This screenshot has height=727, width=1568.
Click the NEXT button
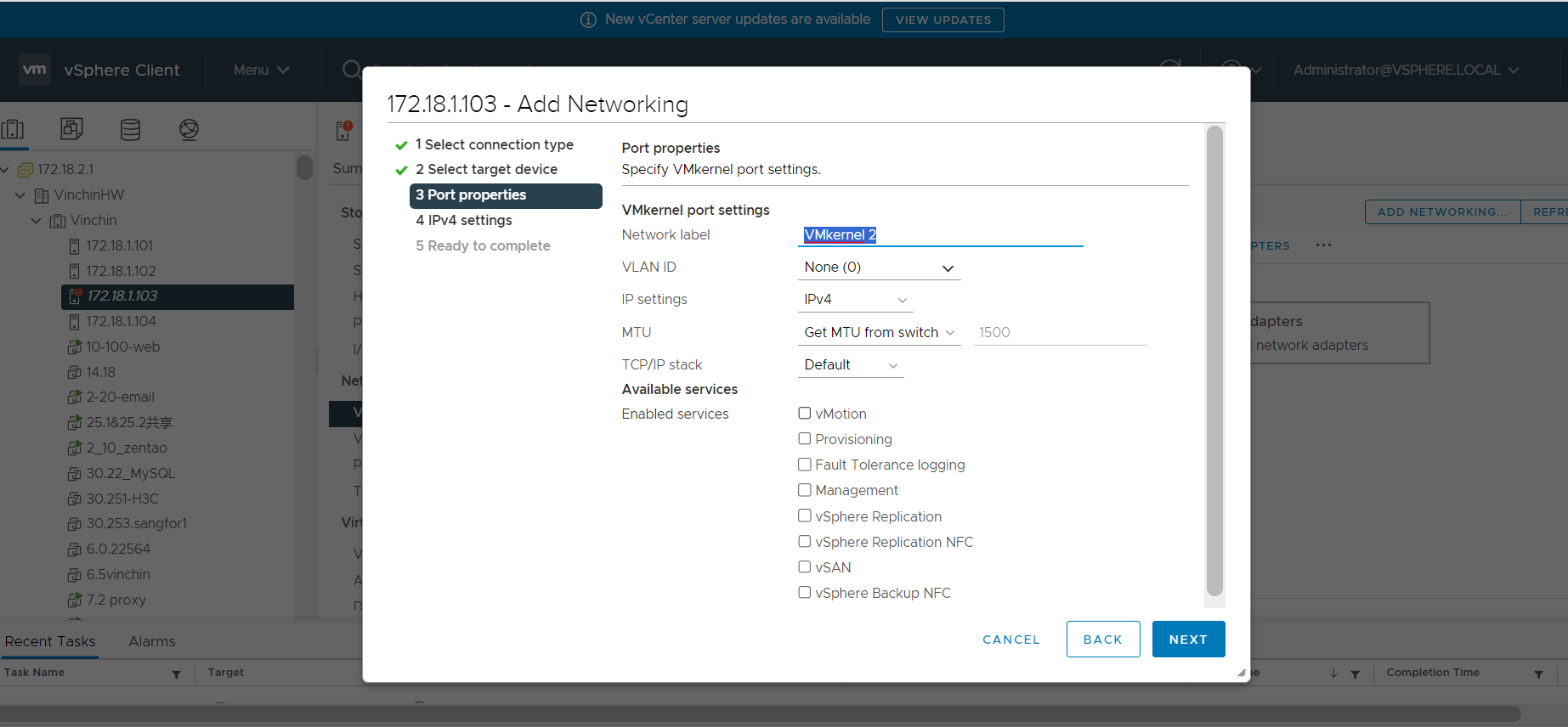(x=1188, y=640)
